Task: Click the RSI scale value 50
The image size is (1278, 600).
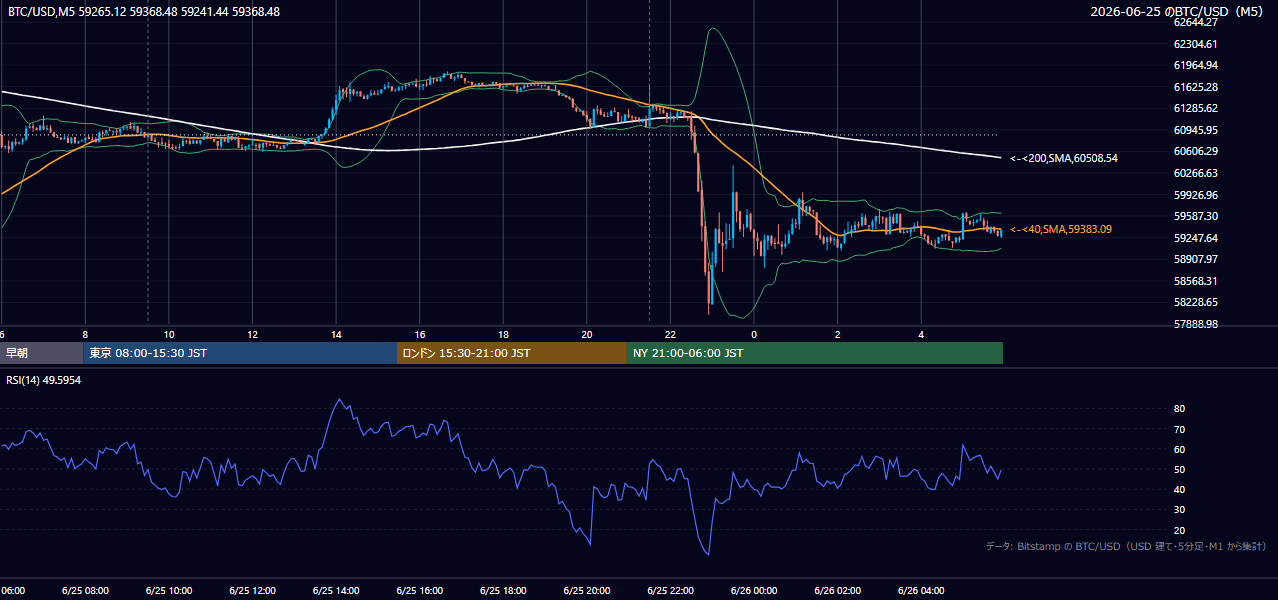Action: (1179, 469)
